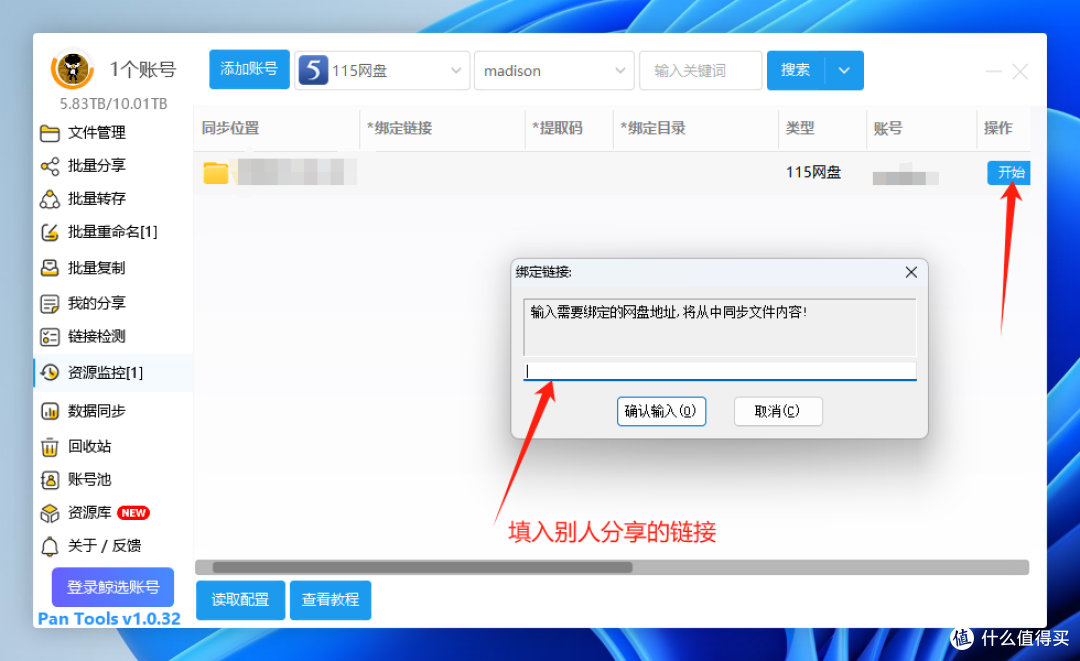Click the 115网盘 cell in type column
This screenshot has width=1080, height=661.
(813, 172)
